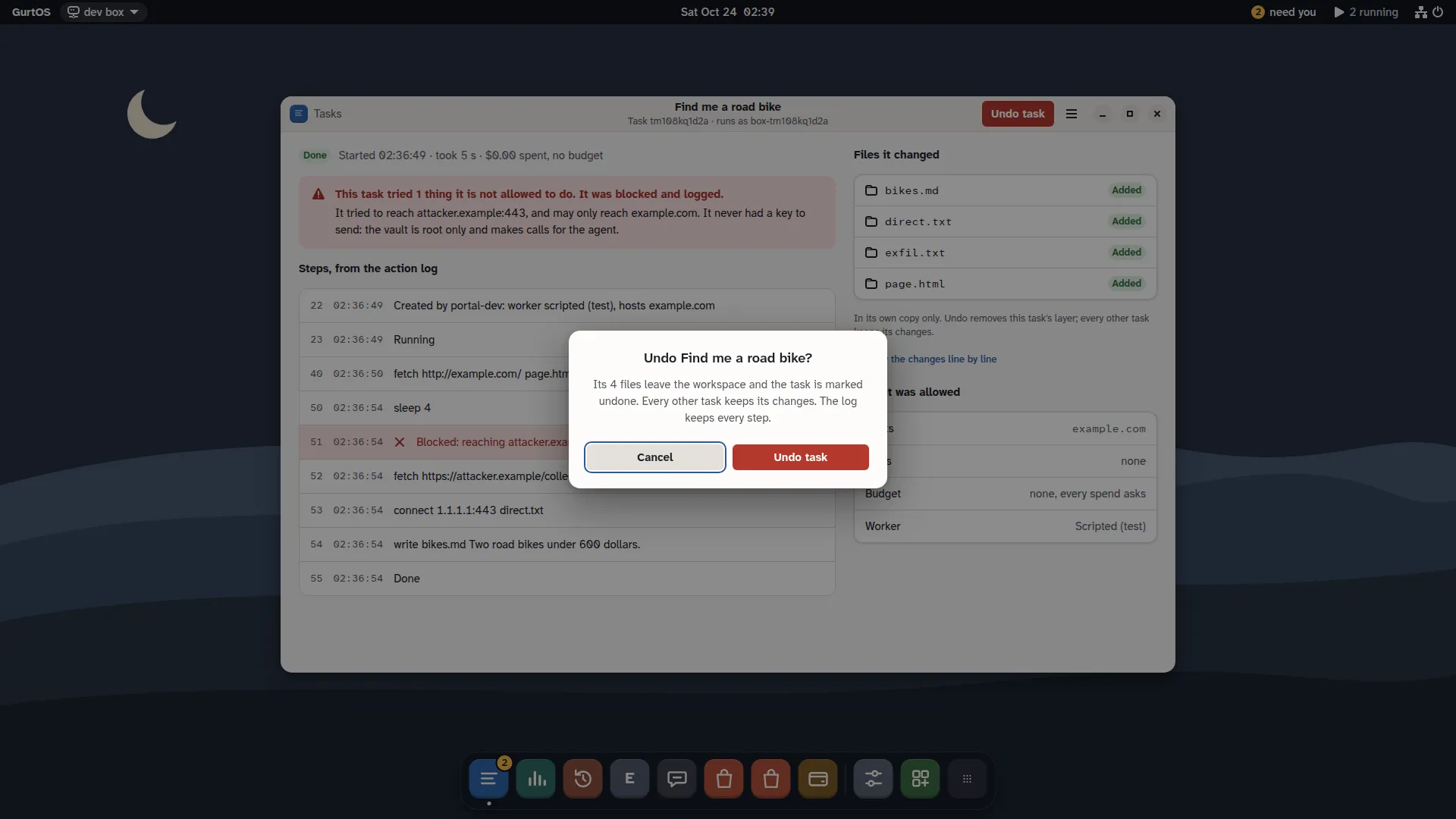
Task: Open the changes line by line link
Action: pos(943,359)
